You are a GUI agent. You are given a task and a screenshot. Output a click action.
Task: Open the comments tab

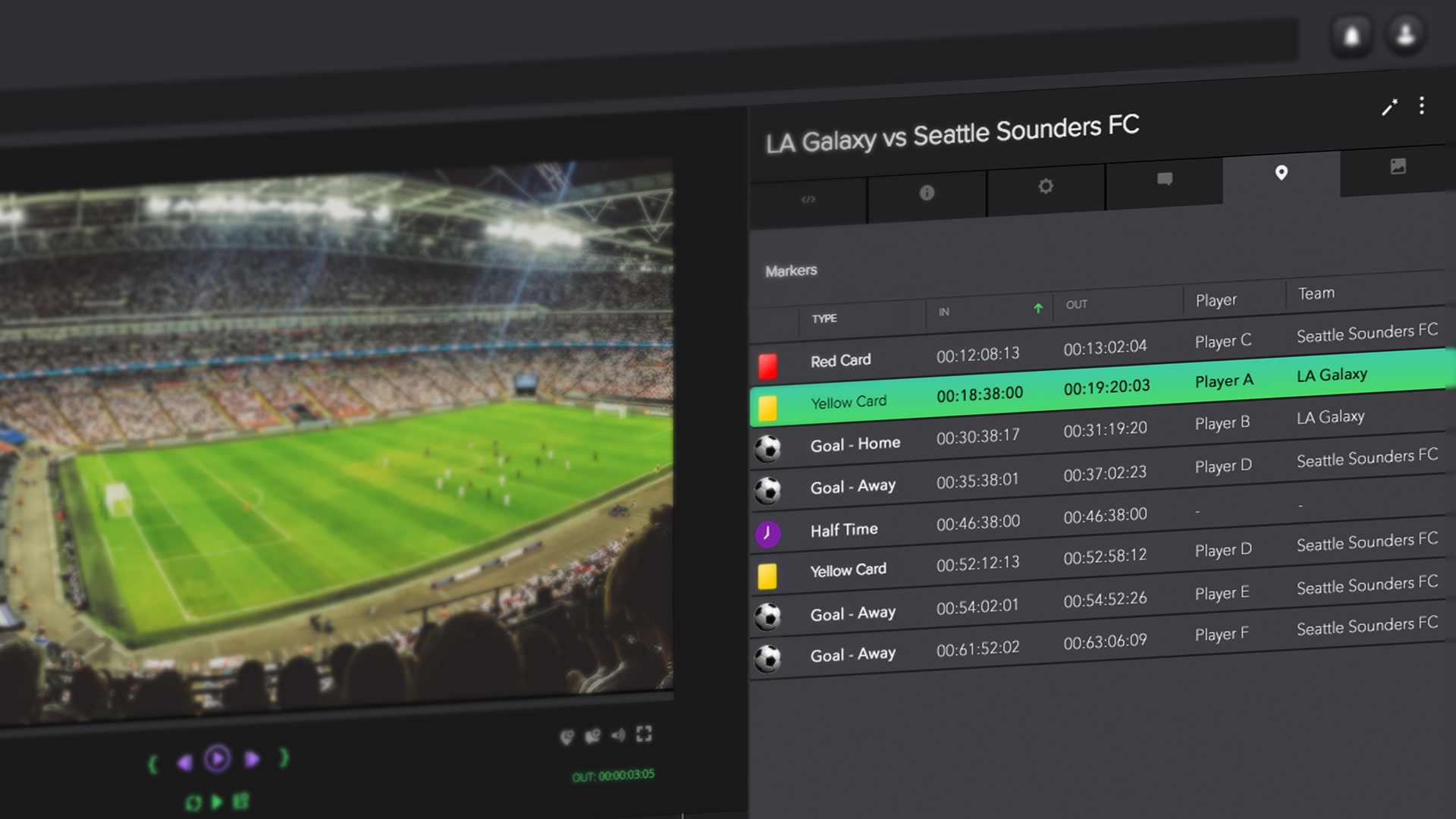point(1165,179)
